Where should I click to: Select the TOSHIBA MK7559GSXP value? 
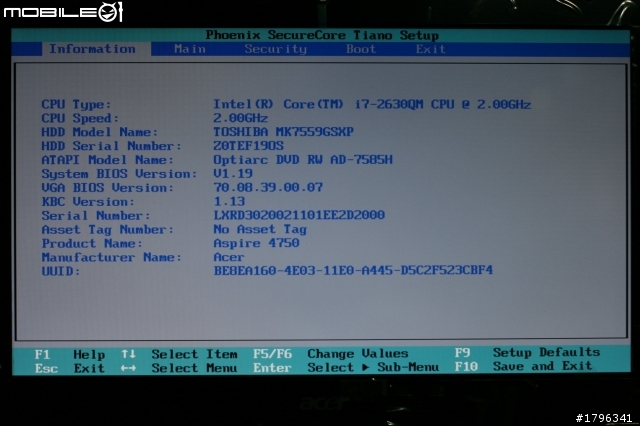283,132
